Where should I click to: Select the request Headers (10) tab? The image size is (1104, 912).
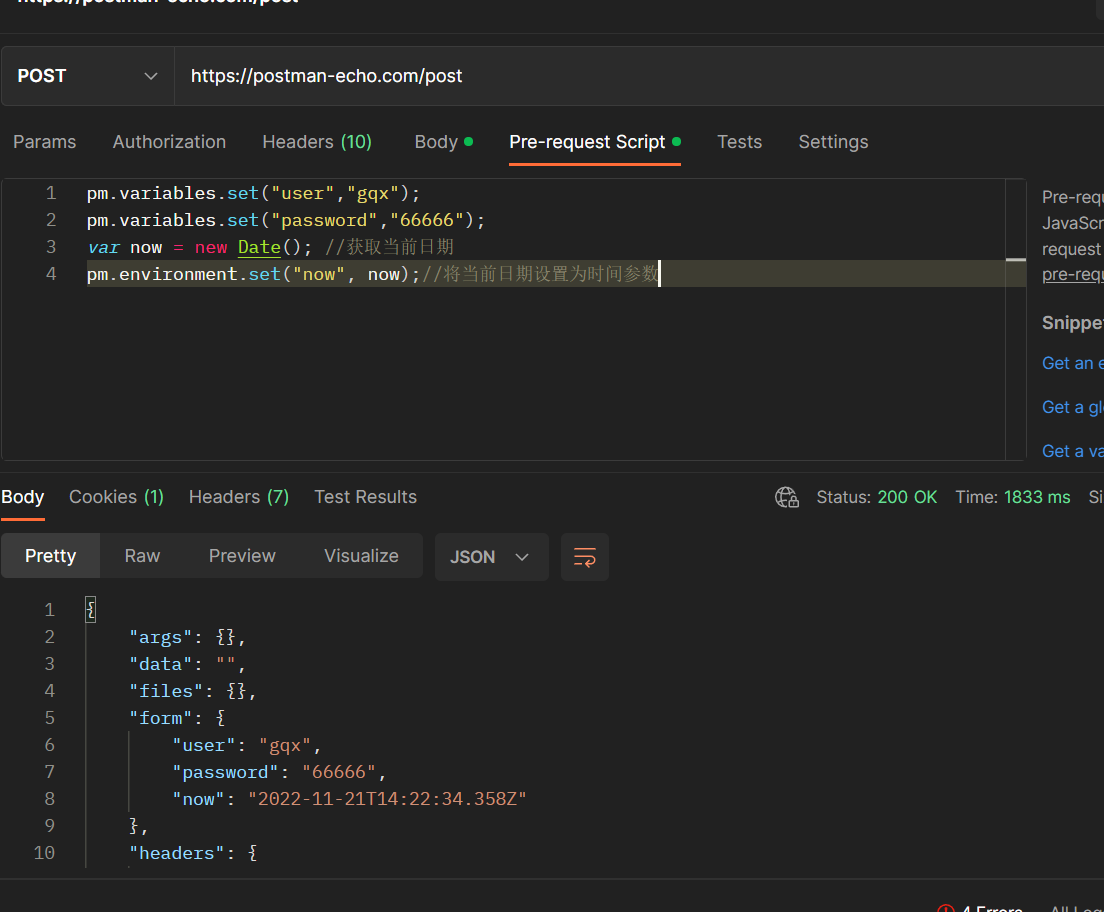[317, 142]
